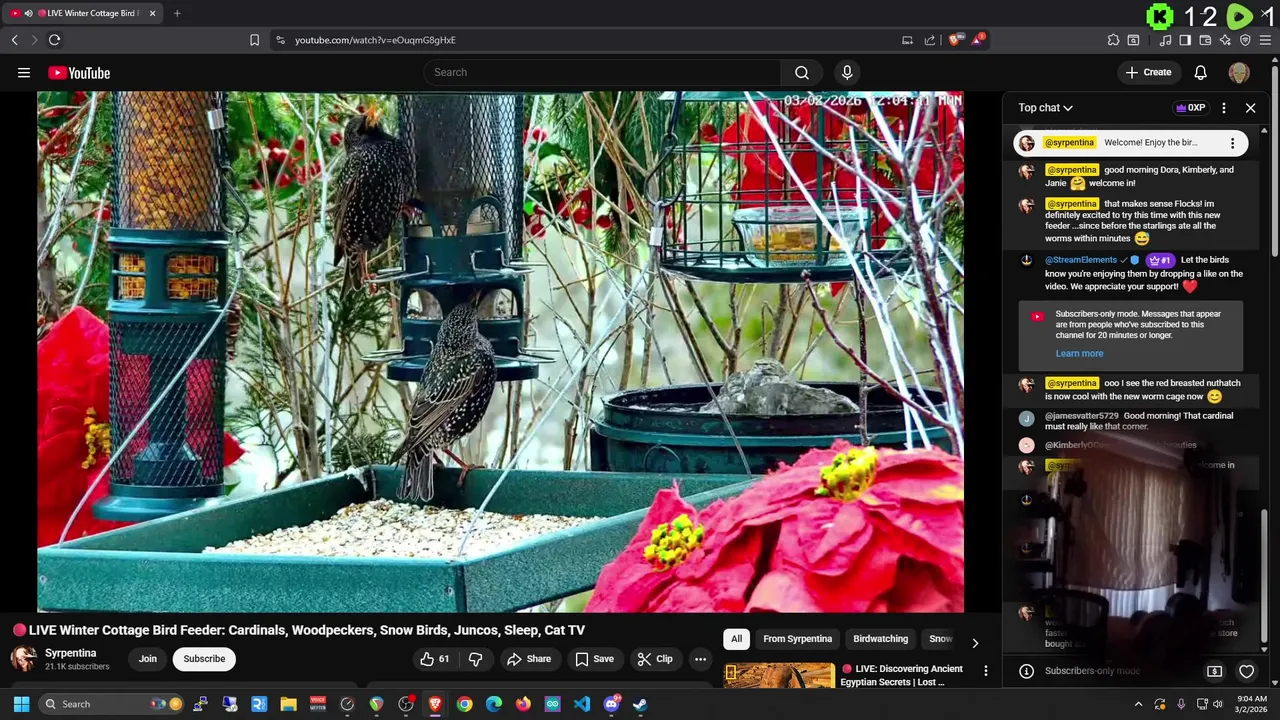Subscribe to the Syrpentina channel
The height and width of the screenshot is (720, 1280).
204,659
